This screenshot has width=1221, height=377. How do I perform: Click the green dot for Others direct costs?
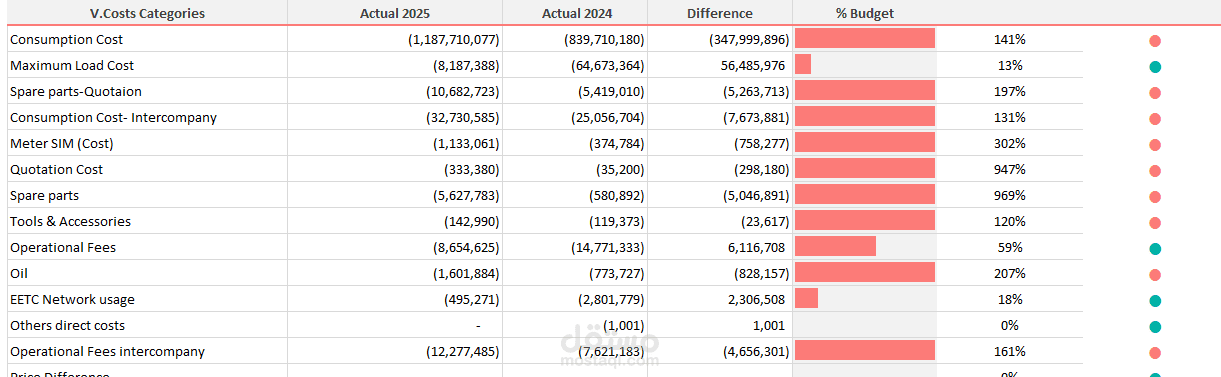(x=1155, y=327)
